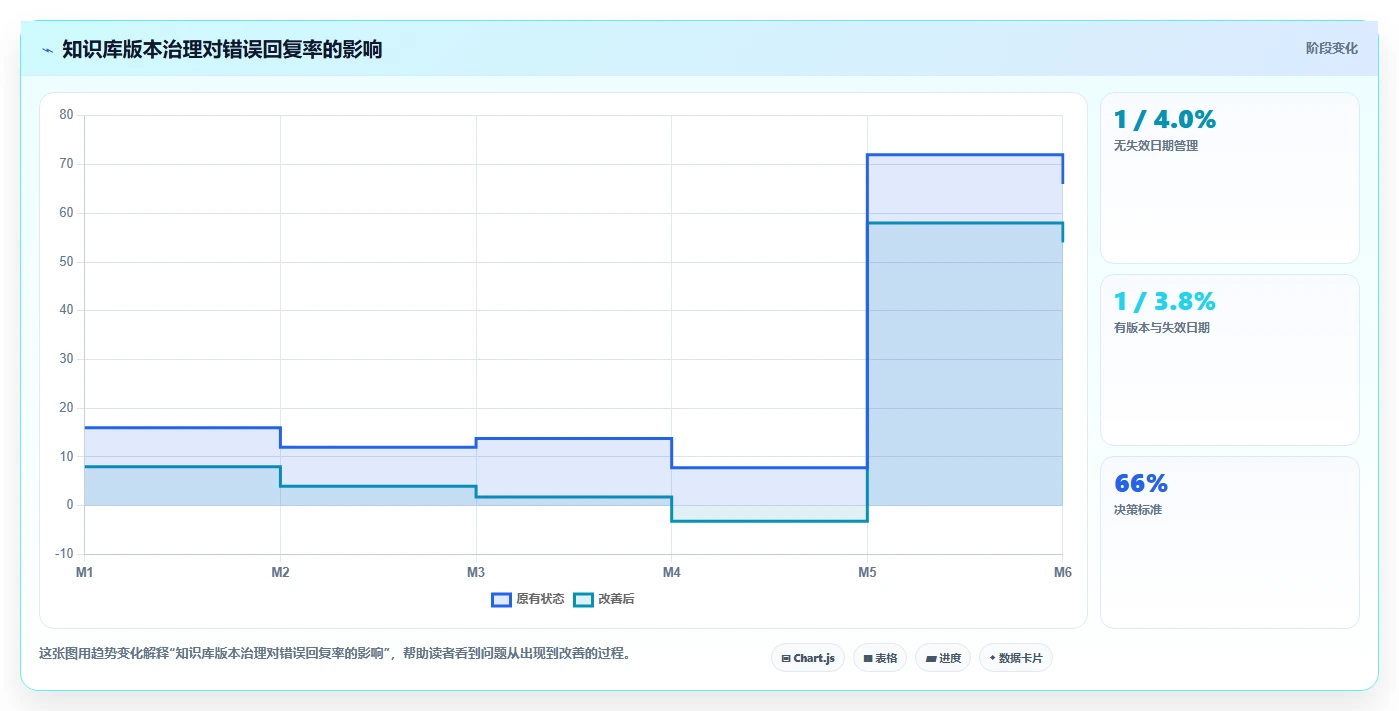Click the 阶段变化 label in header

[1331, 48]
